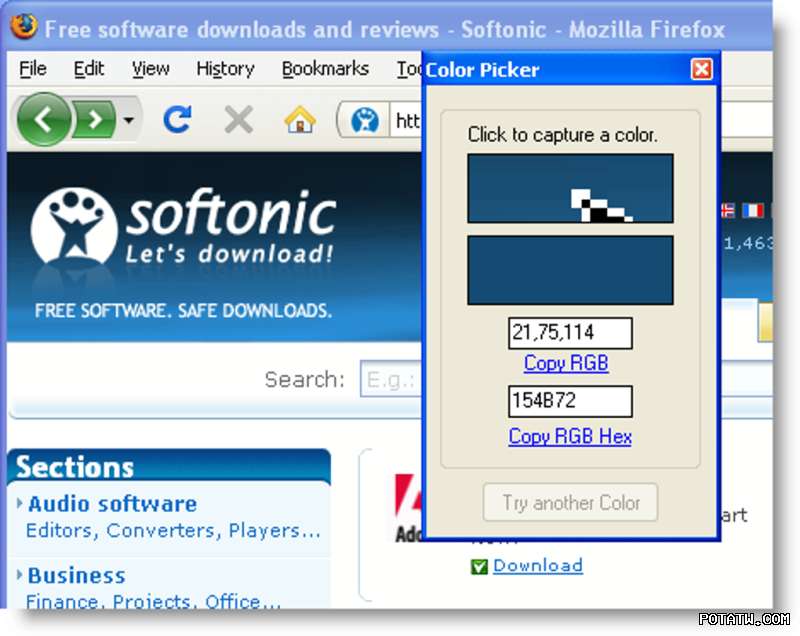Click the green Back navigation arrow
This screenshot has height=636, width=800.
(x=44, y=121)
